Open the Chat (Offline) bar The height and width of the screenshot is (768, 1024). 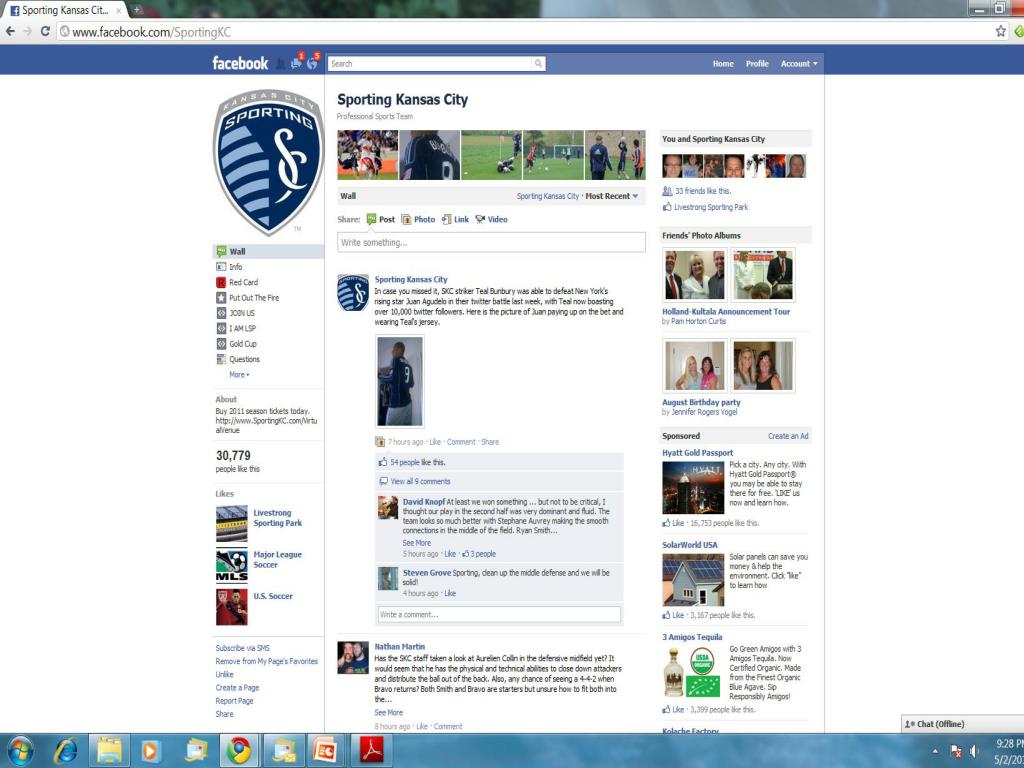pyautogui.click(x=963, y=724)
